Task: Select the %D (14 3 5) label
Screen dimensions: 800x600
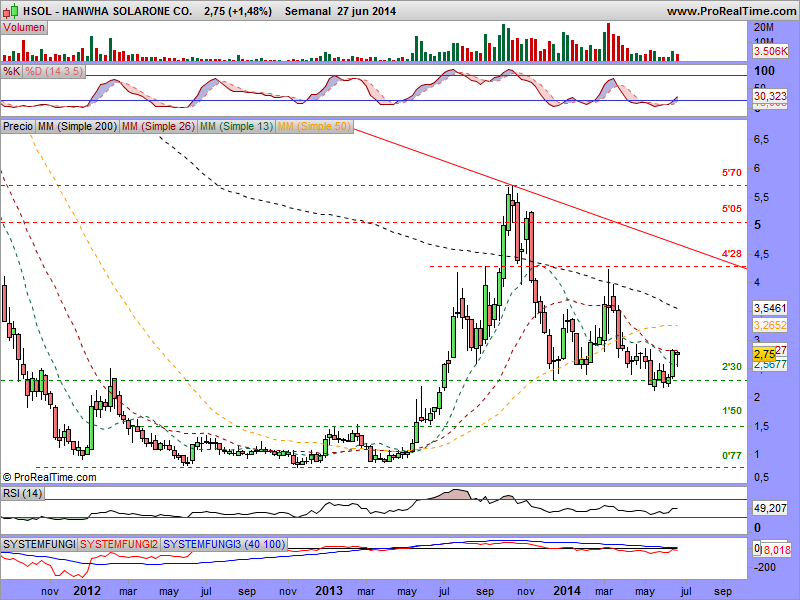Action: point(54,71)
